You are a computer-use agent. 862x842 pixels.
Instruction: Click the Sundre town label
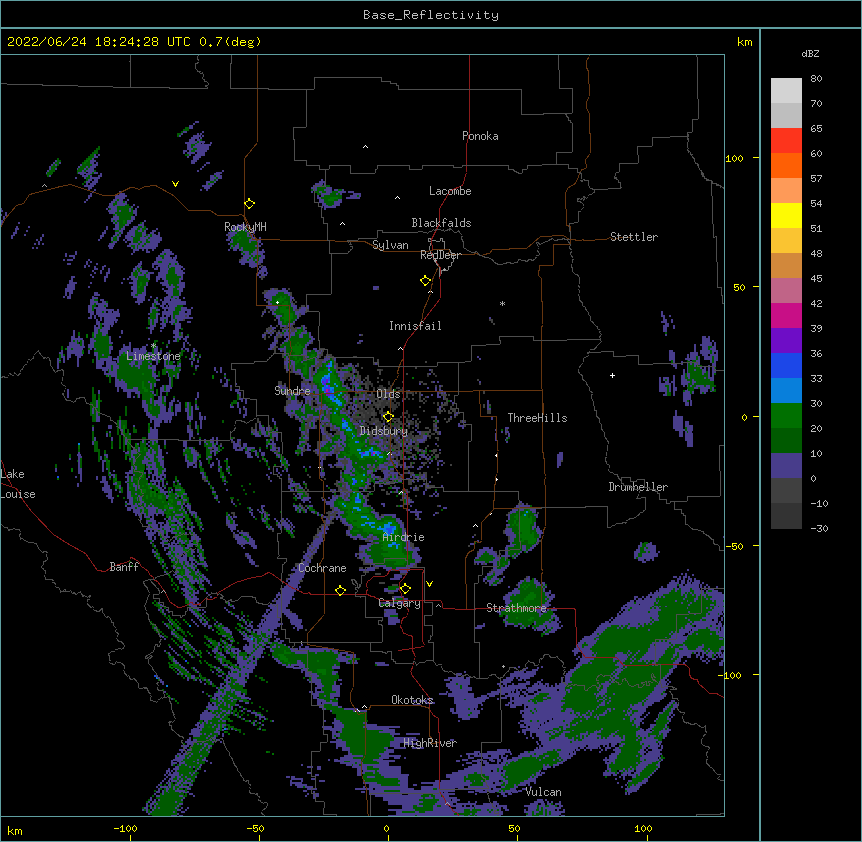click(x=292, y=391)
